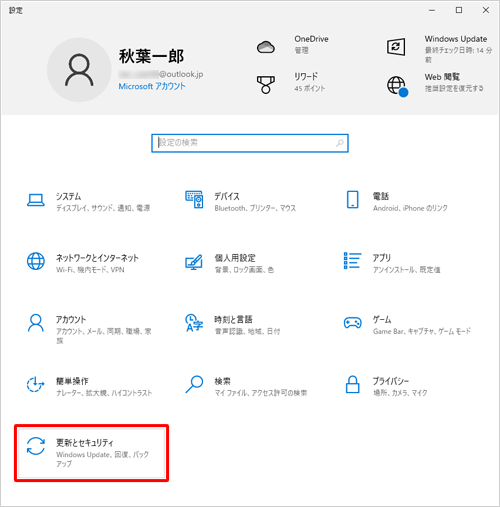
Task: Open the Microsoft アカウント link
Action: (152, 86)
